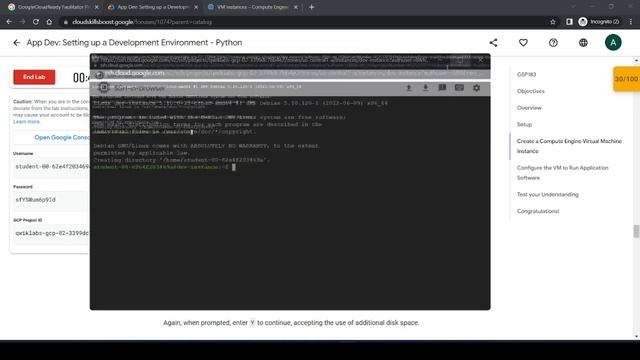Click the ssh.cloud.google.com address in popup

[135, 73]
